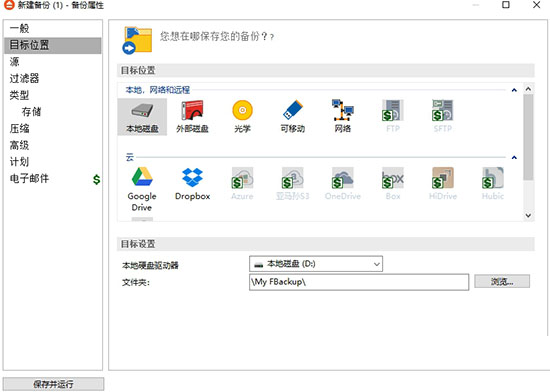Close the backup properties window
Viewport: 550px width, 392px height.
[537, 5]
